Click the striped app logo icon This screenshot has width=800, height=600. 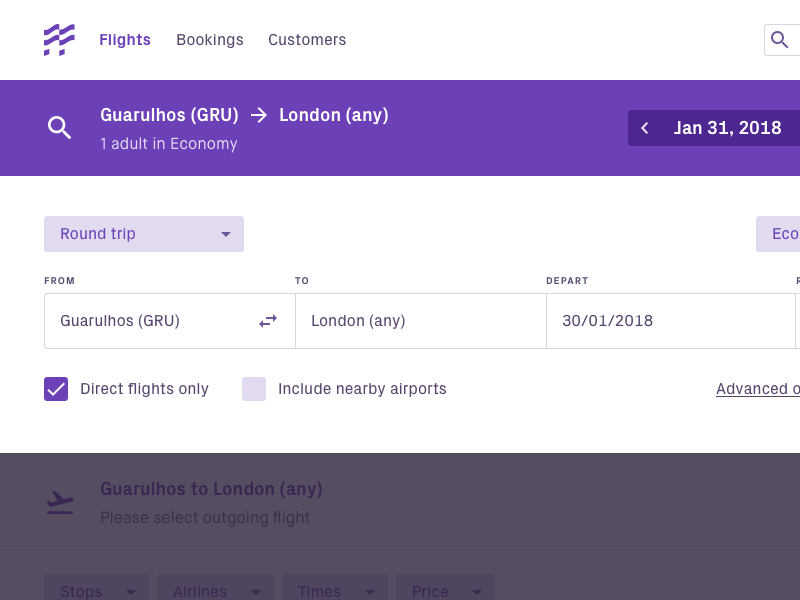click(x=59, y=40)
